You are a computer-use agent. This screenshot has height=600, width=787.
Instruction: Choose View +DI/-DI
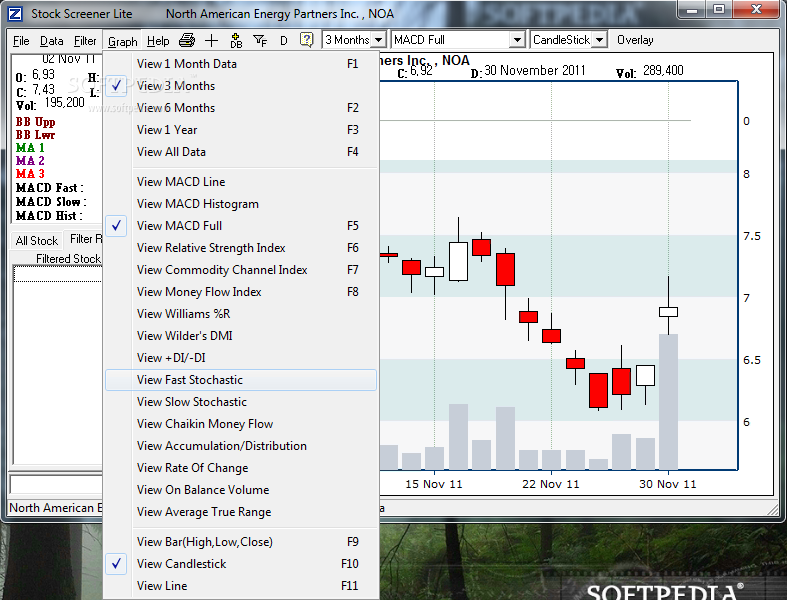[241, 358]
